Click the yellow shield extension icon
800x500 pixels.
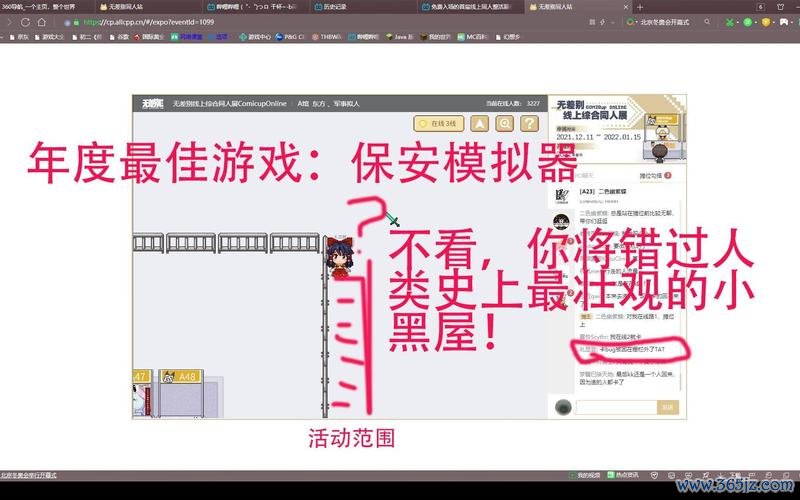point(765,22)
